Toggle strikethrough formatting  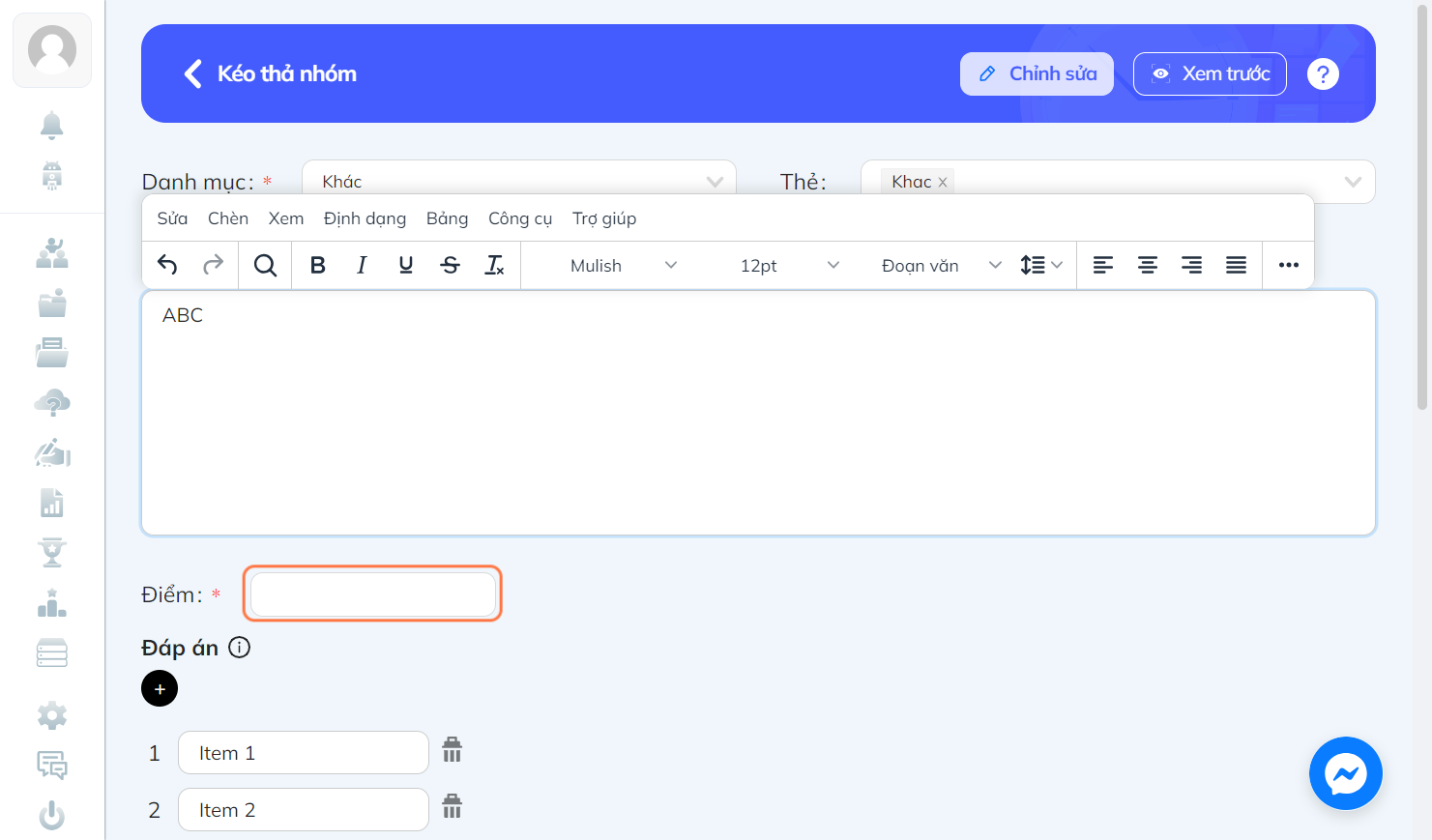[x=451, y=265]
